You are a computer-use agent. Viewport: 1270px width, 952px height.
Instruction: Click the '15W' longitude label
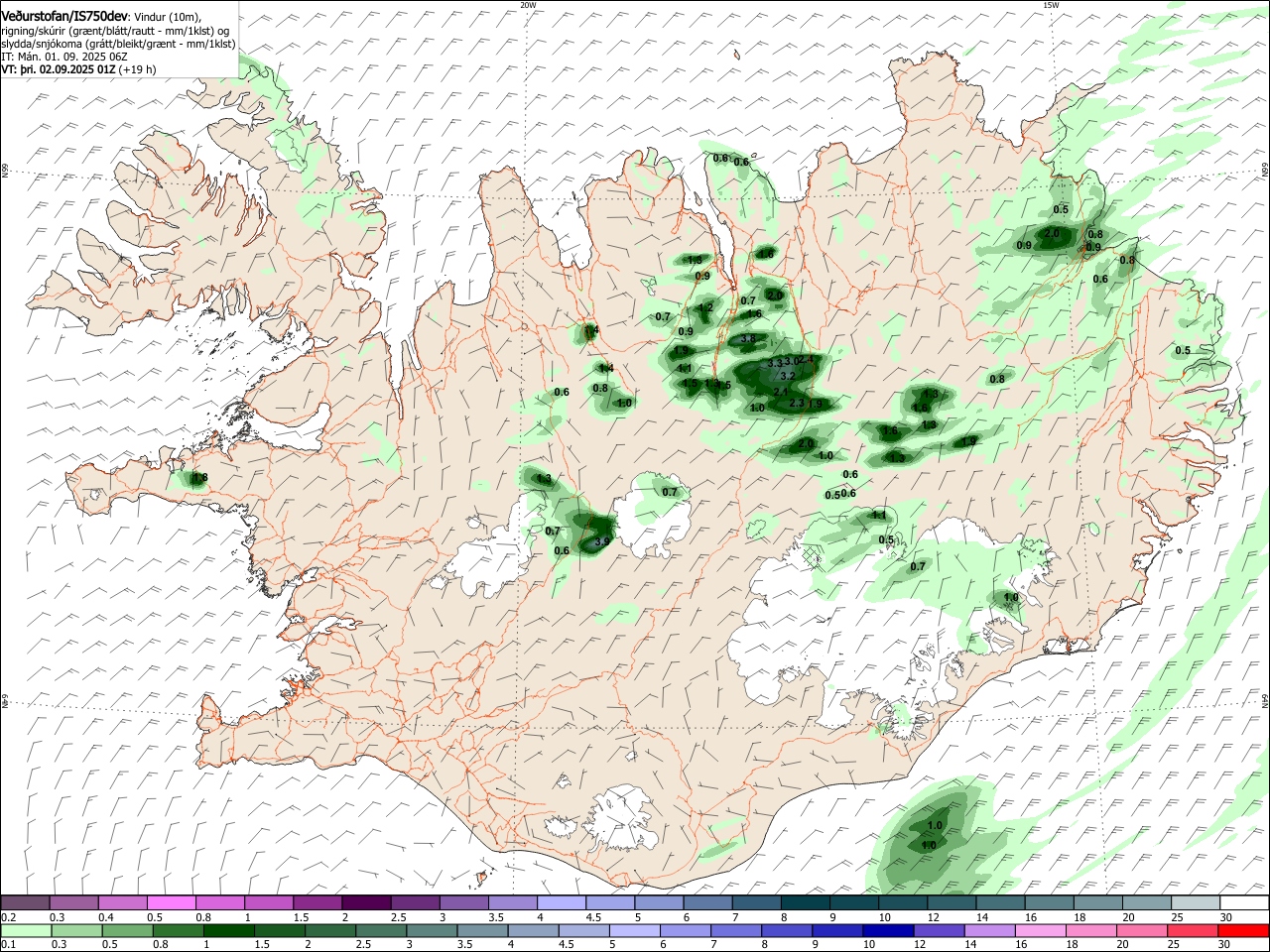tap(1051, 5)
